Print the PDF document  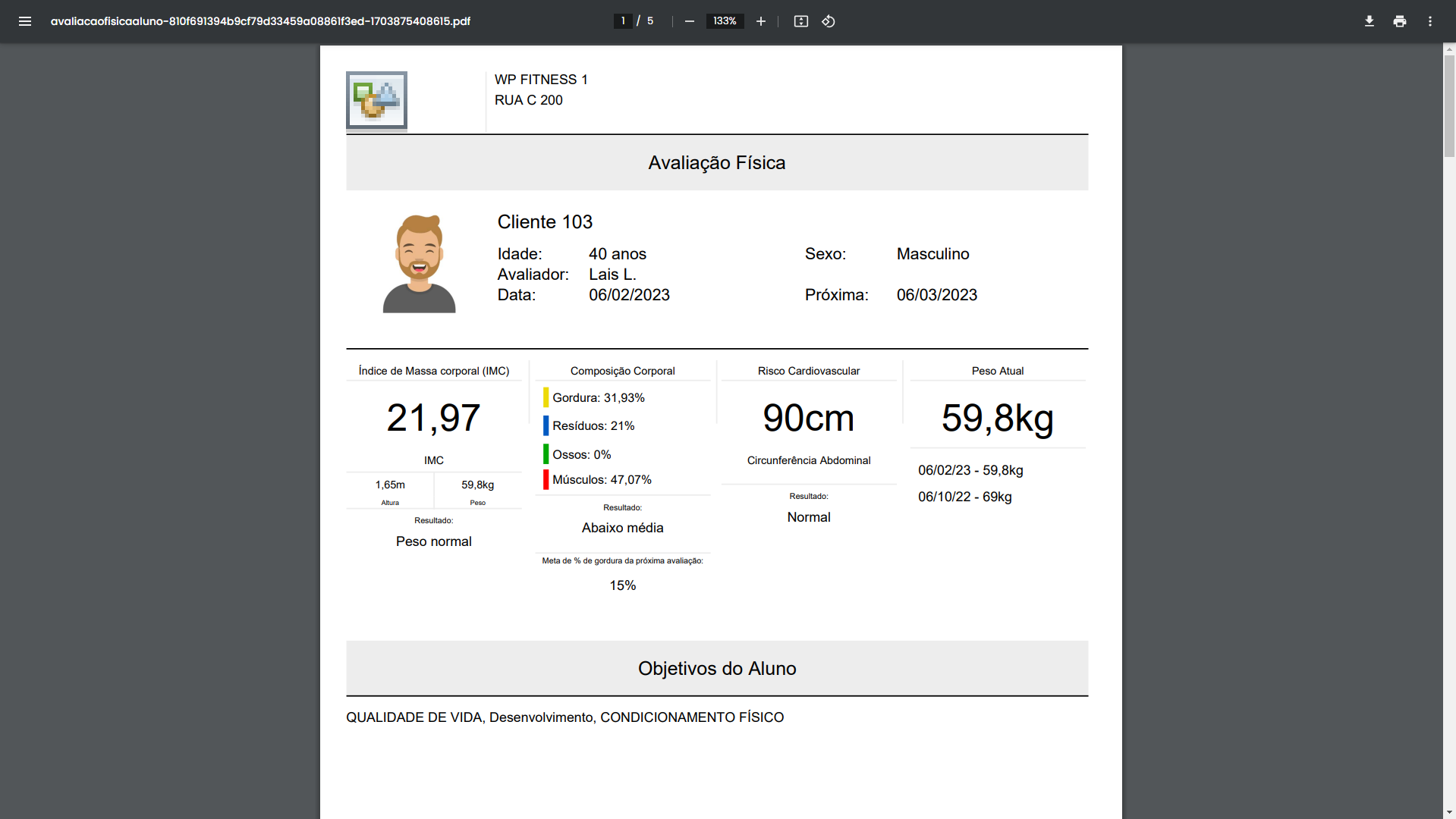click(1399, 21)
